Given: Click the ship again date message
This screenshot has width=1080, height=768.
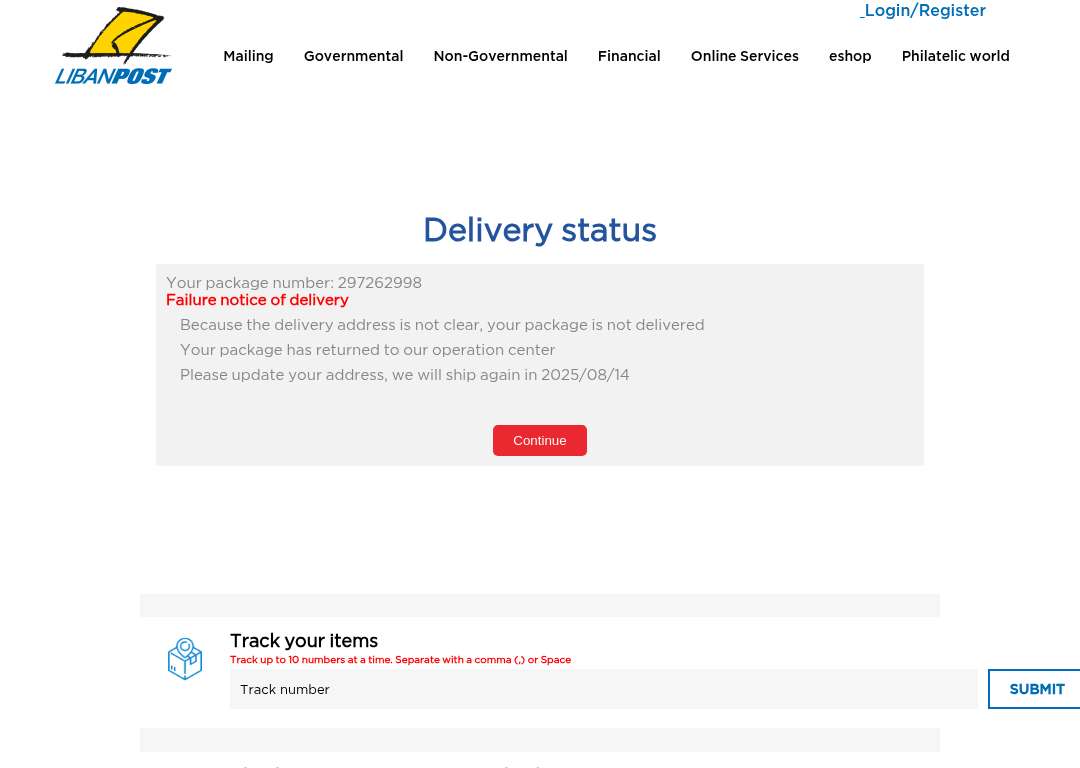Looking at the screenshot, I should (x=404, y=375).
